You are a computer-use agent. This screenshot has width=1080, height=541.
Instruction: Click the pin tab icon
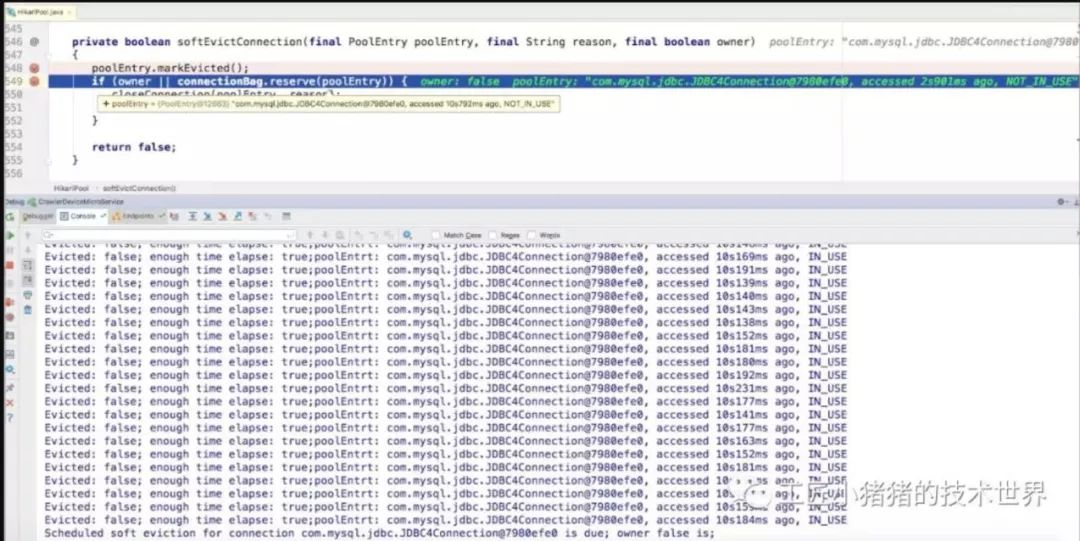coord(10,388)
